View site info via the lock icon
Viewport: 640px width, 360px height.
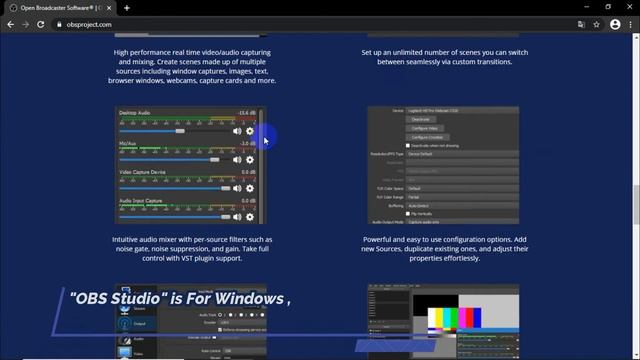click(x=59, y=24)
